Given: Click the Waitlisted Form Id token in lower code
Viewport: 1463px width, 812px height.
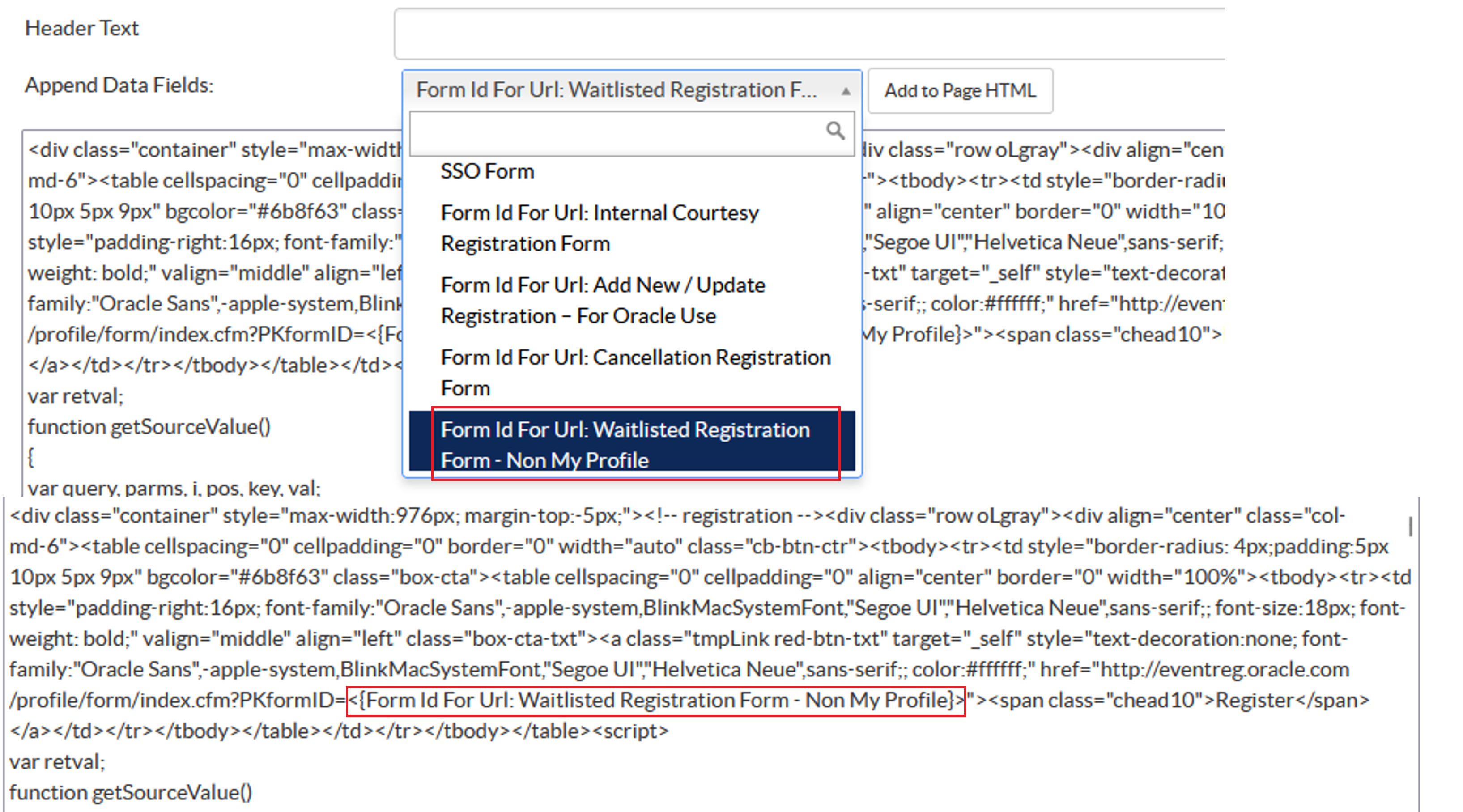Looking at the screenshot, I should click(656, 701).
